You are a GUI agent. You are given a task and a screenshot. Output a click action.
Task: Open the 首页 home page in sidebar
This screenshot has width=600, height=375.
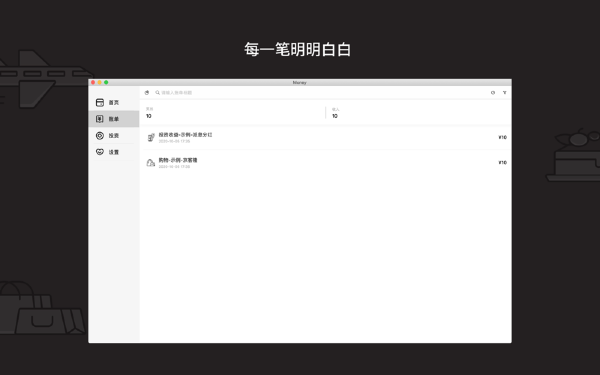(114, 103)
